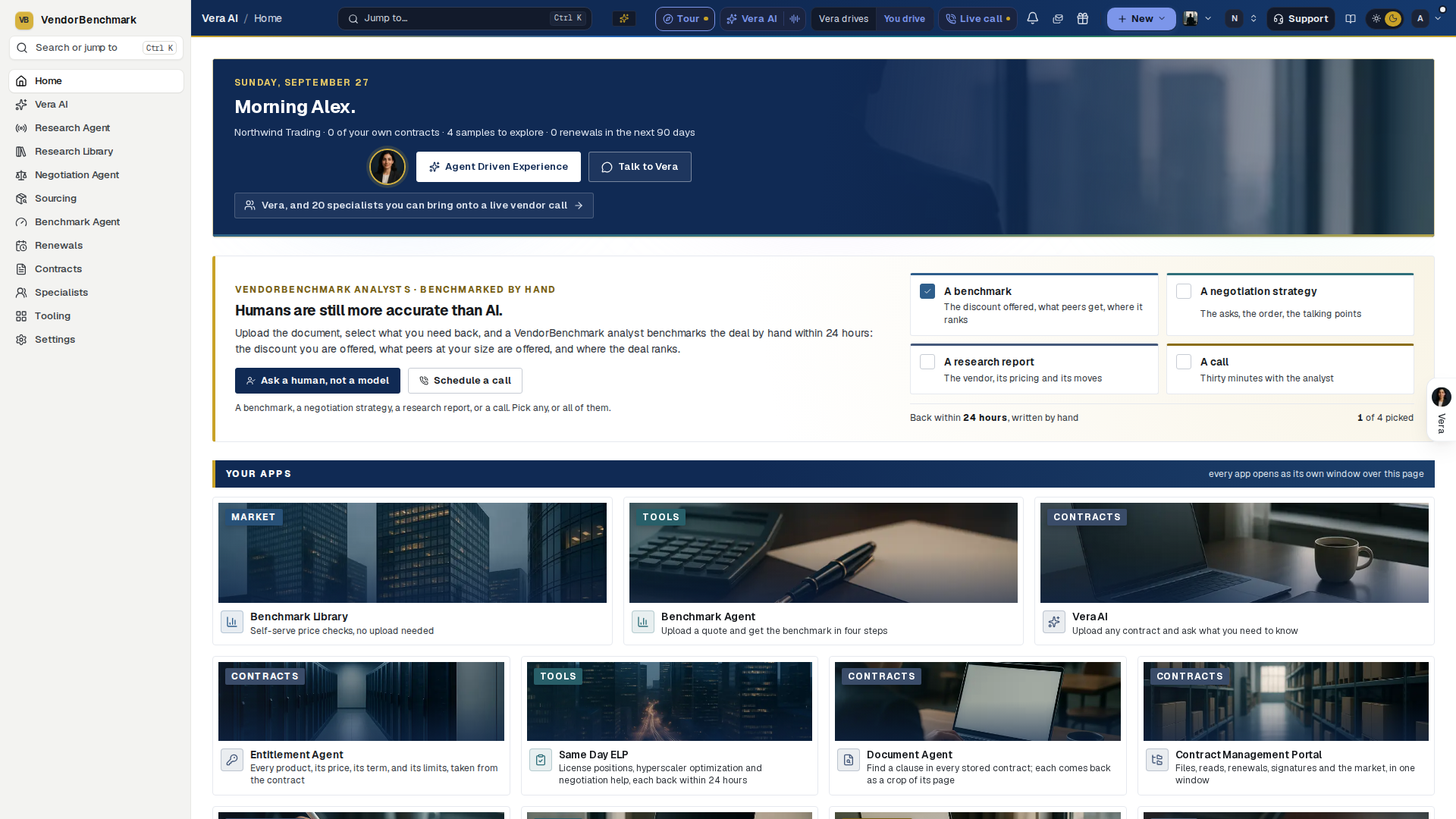Open the N workspace switcher
Viewport: 1456px width, 819px height.
(1243, 19)
